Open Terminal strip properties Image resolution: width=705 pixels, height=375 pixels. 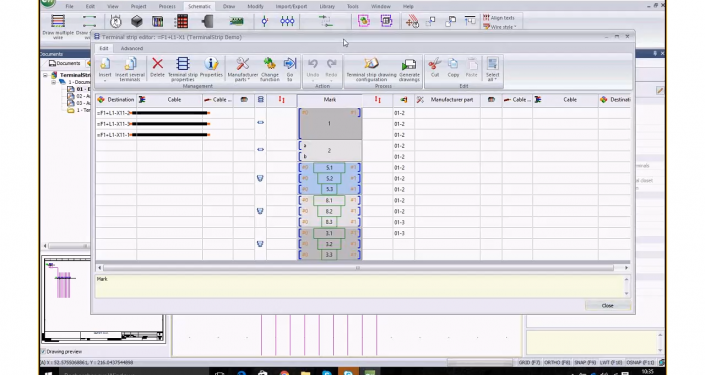(x=183, y=69)
